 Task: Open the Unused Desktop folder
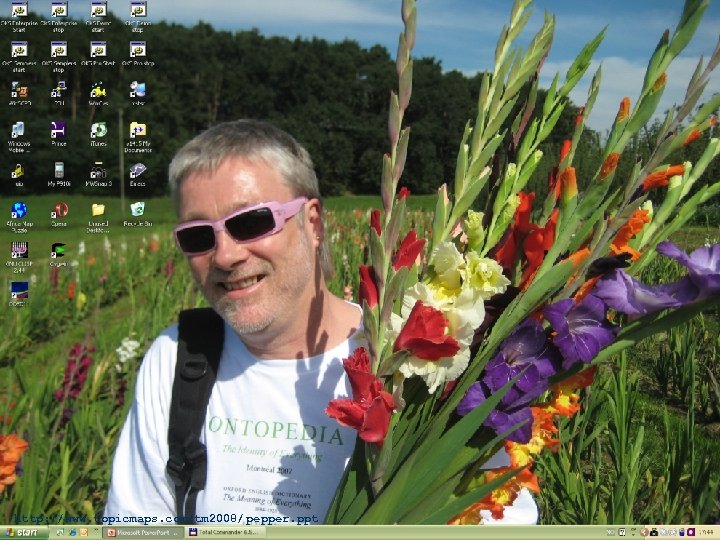point(98,217)
